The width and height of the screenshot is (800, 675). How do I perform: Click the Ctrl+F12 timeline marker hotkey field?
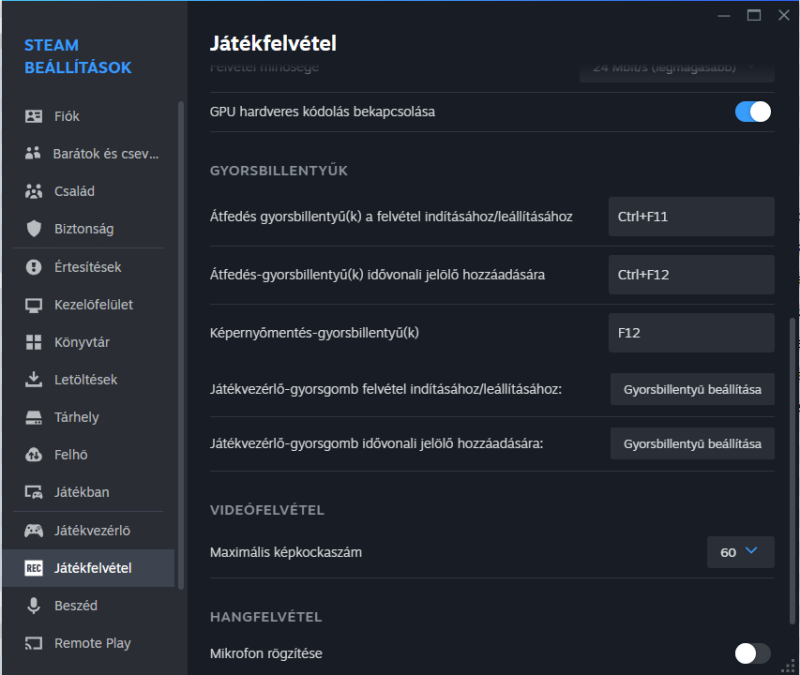(x=691, y=275)
